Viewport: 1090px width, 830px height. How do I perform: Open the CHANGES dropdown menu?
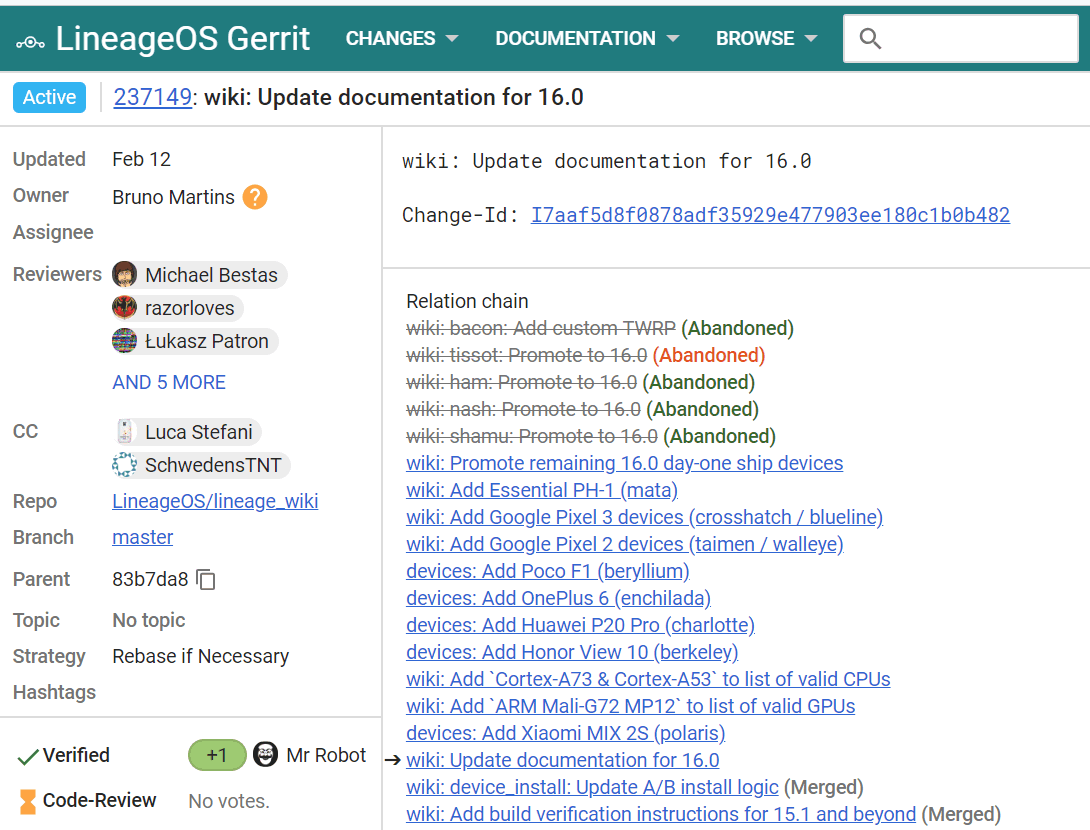402,38
